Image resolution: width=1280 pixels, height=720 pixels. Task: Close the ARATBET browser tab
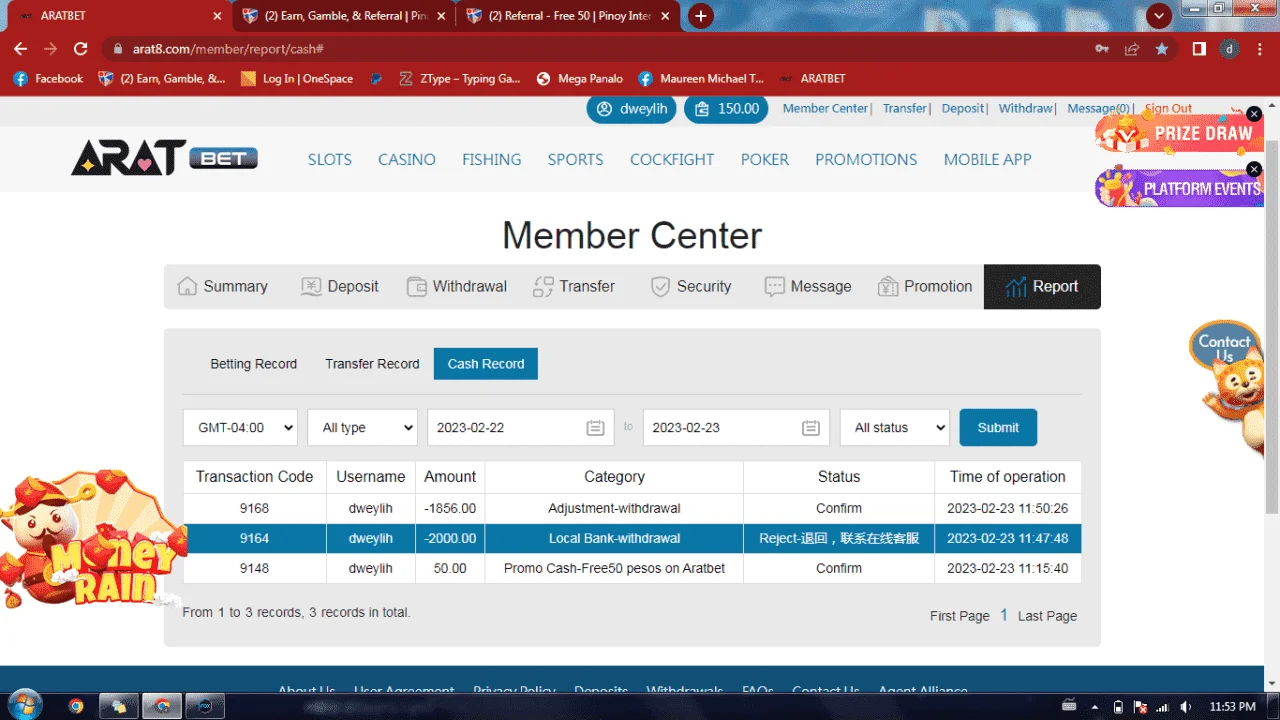(x=218, y=16)
